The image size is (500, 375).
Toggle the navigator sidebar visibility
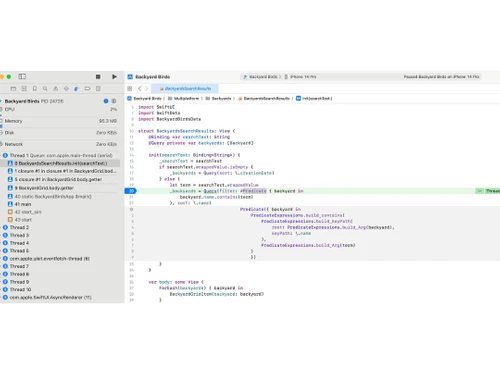[x=22, y=77]
